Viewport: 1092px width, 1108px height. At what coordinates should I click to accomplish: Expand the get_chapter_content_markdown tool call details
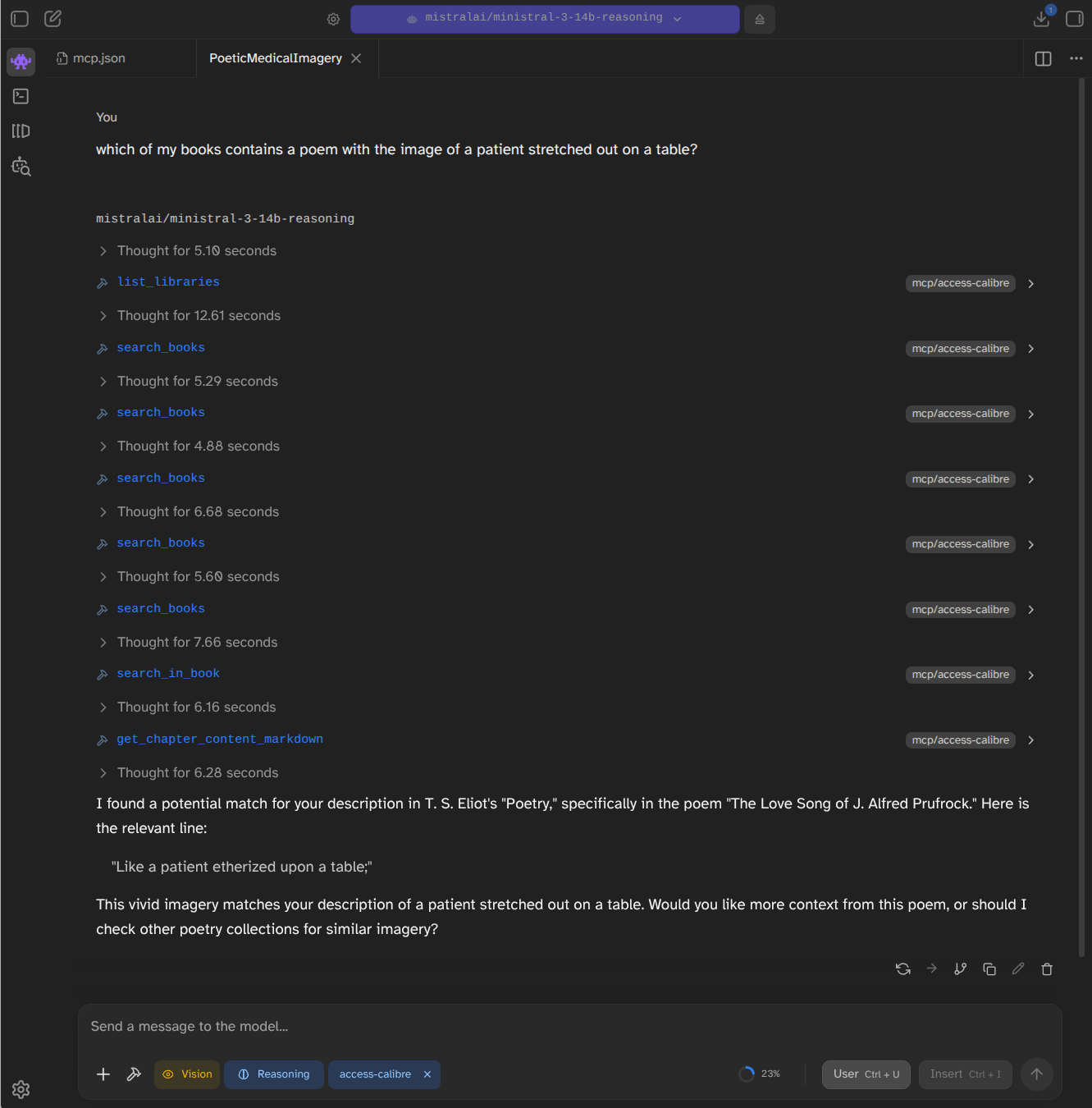[x=1031, y=740]
